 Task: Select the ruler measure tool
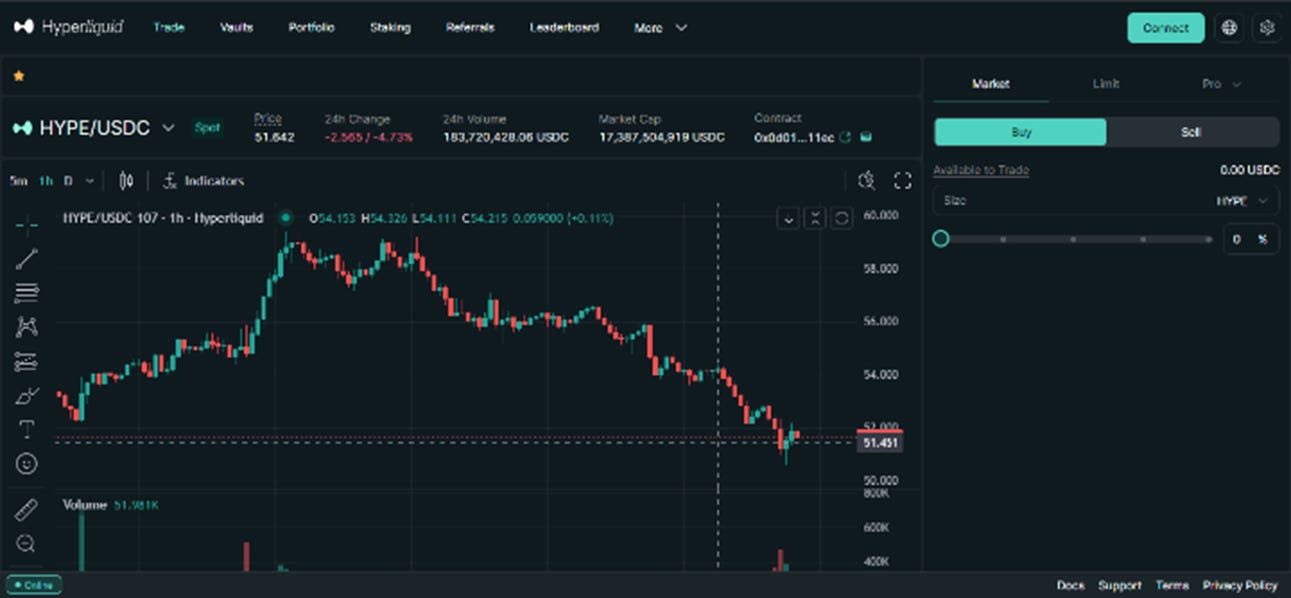tap(27, 510)
